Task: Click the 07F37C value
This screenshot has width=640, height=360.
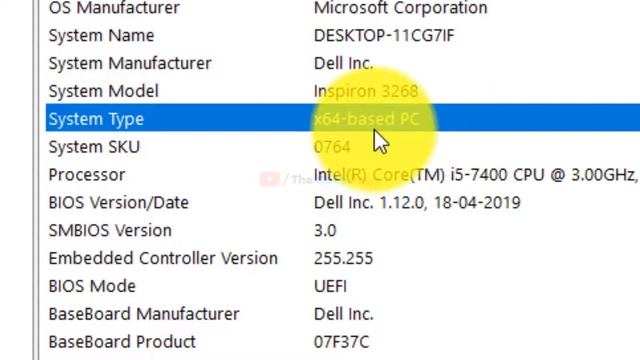Action: [341, 342]
